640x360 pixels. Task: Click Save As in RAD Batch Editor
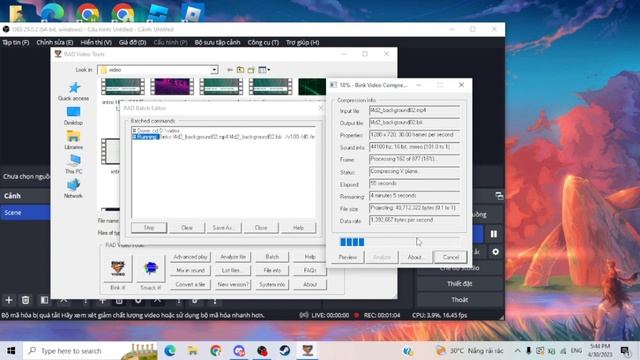click(x=223, y=228)
